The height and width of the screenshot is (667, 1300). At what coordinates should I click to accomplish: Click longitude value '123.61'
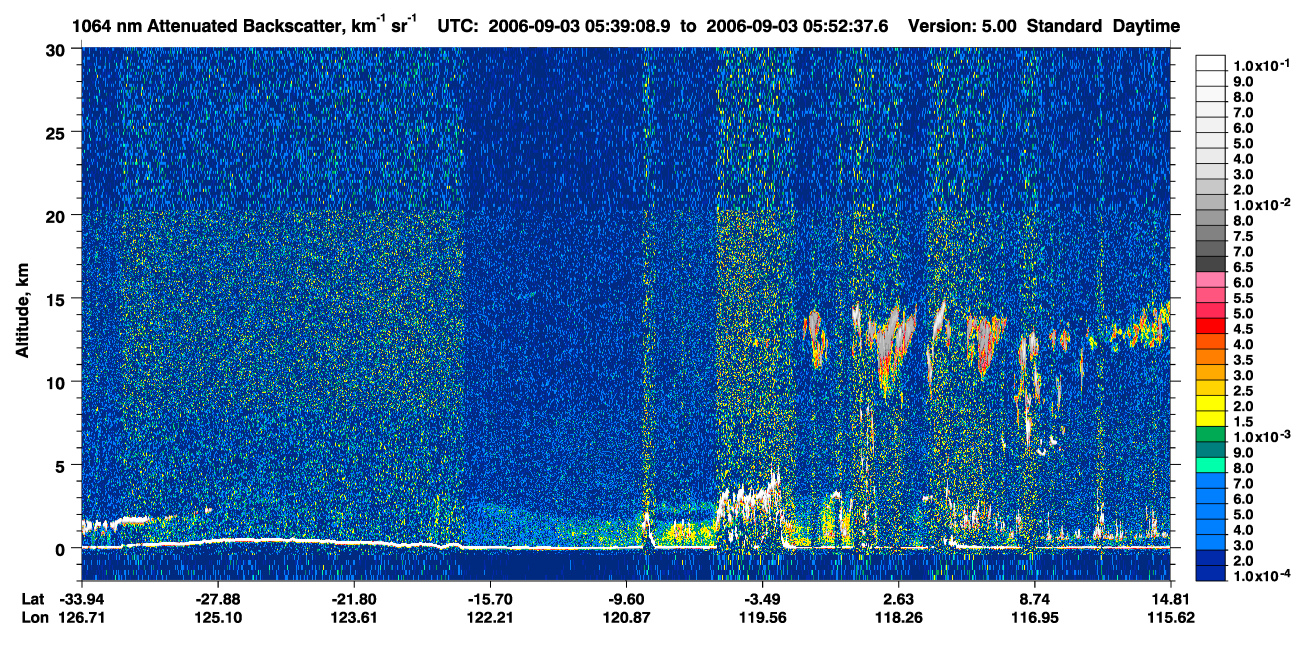coord(355,617)
